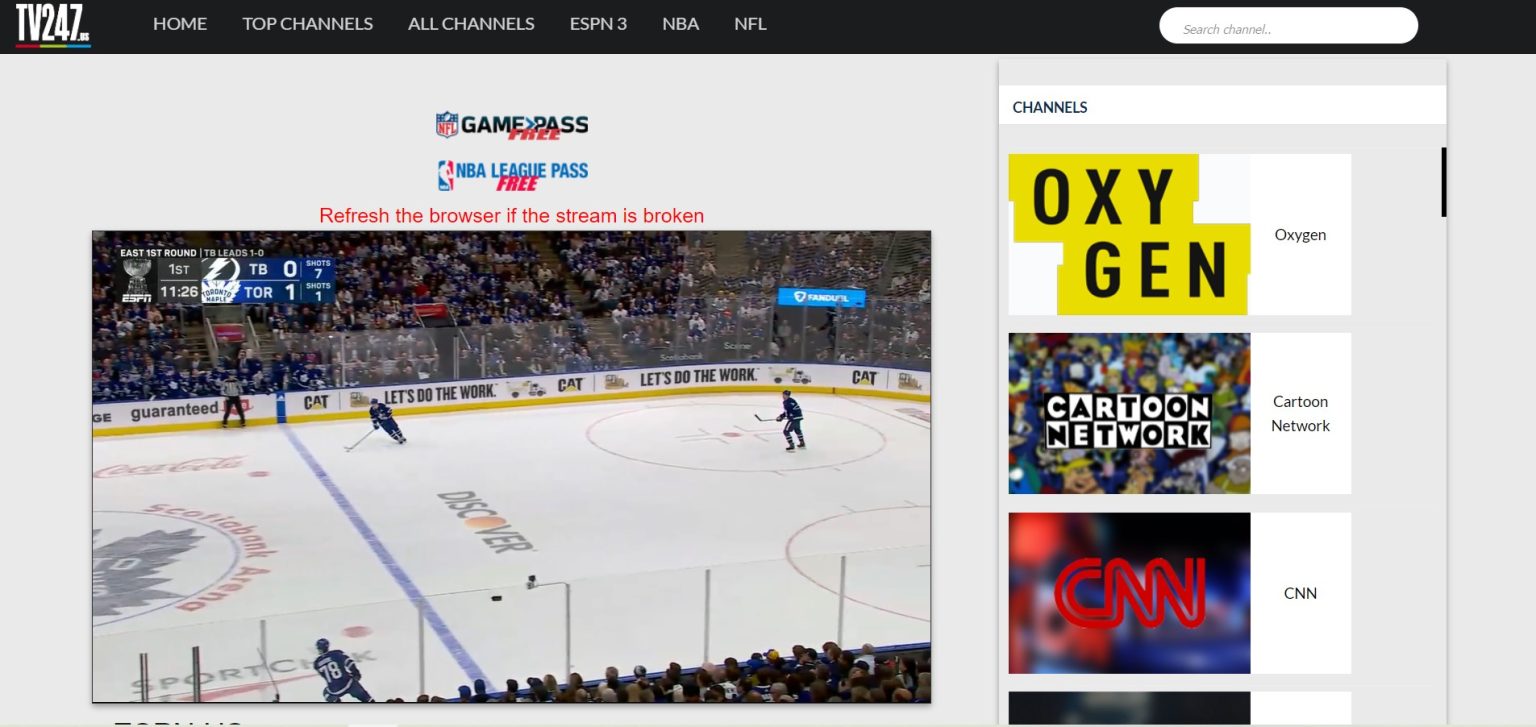Viewport: 1536px width, 727px height.
Task: Open the NFL section
Action: (x=749, y=24)
